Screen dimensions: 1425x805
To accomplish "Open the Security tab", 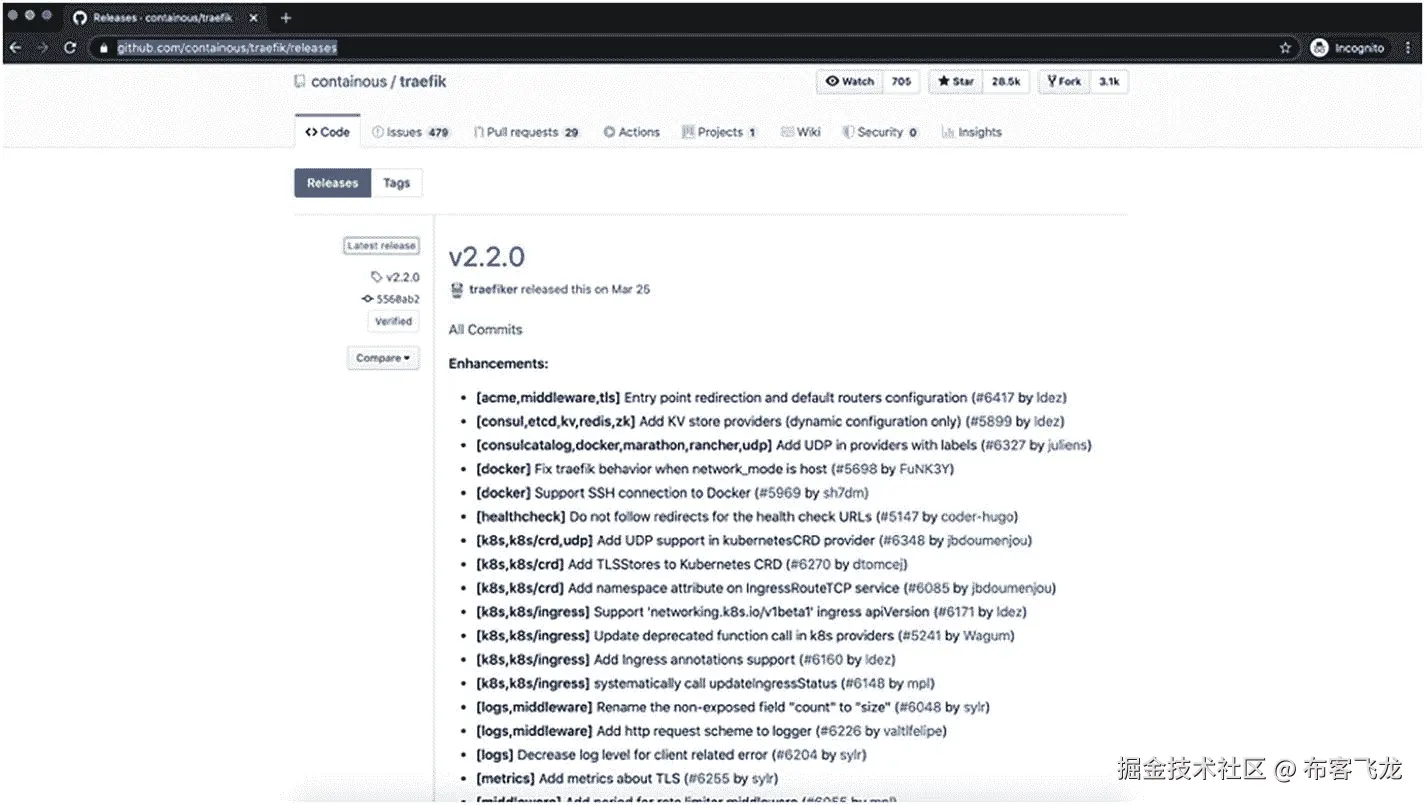I will point(880,132).
